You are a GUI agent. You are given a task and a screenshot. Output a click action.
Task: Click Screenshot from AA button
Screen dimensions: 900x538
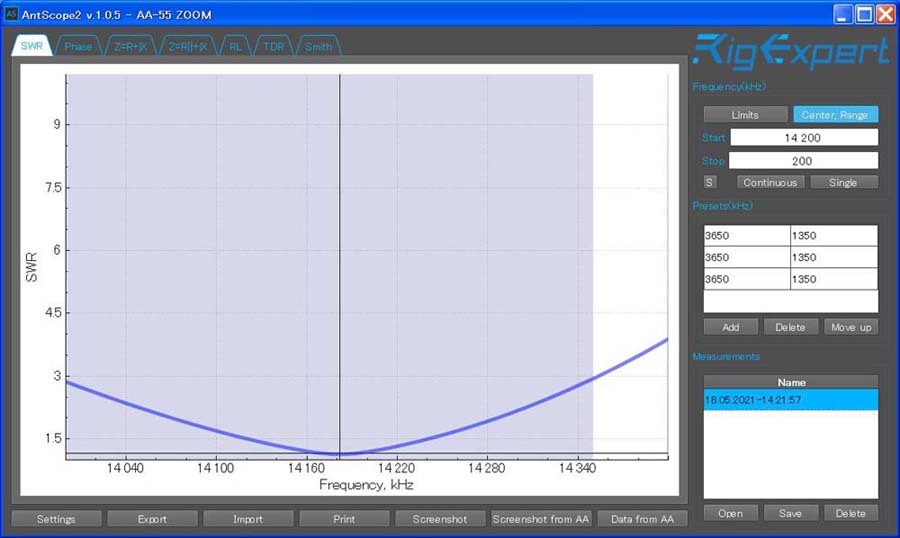541,519
